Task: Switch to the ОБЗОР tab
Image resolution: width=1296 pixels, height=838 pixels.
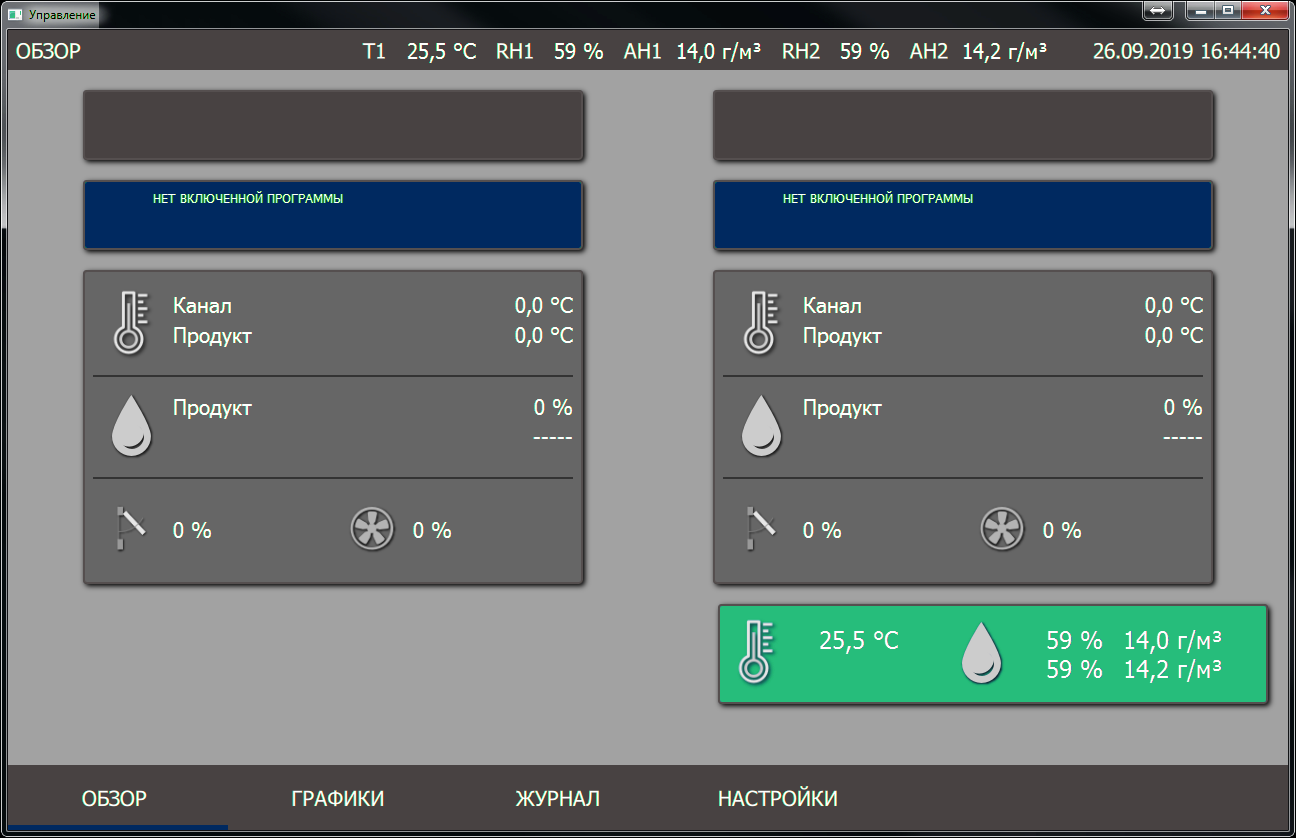Action: point(114,799)
